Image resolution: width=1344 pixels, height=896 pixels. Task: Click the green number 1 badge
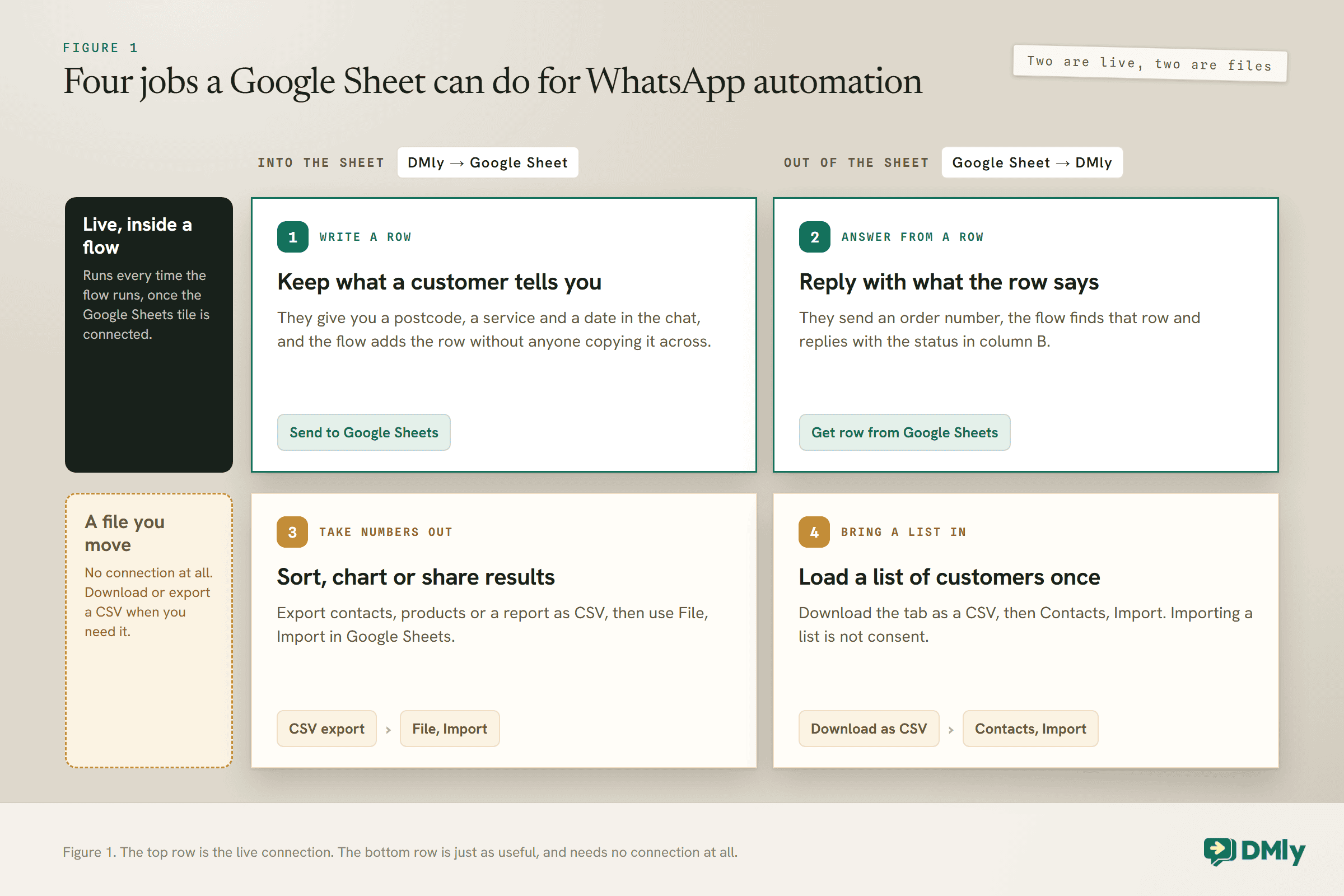(292, 237)
